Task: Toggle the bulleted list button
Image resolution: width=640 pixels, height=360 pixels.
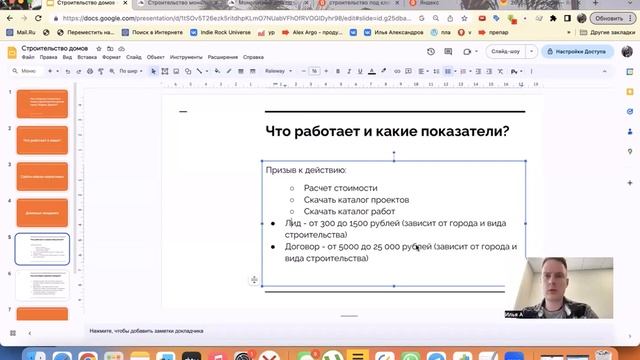Action: (x=448, y=71)
